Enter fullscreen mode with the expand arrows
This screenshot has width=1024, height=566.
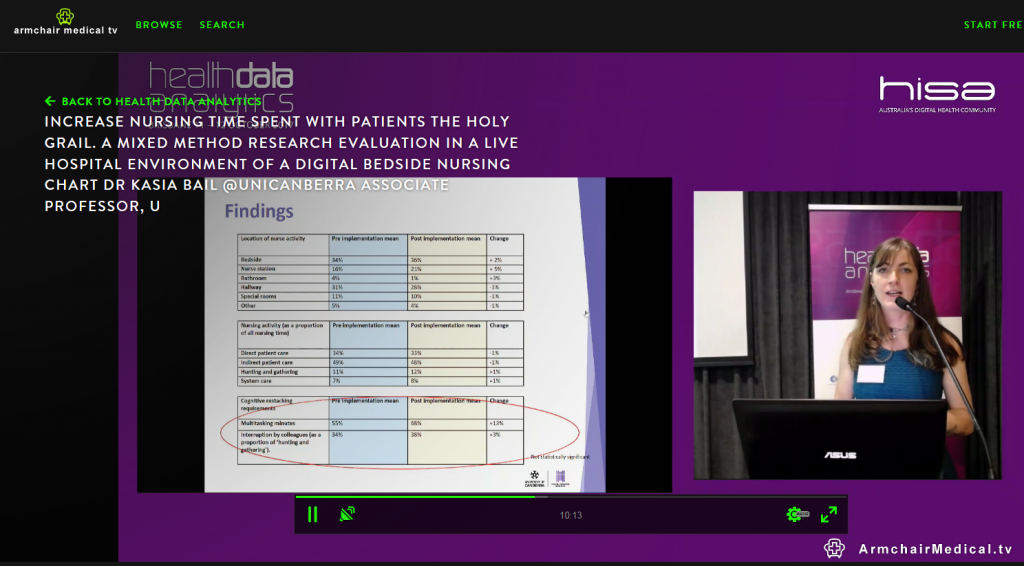829,514
